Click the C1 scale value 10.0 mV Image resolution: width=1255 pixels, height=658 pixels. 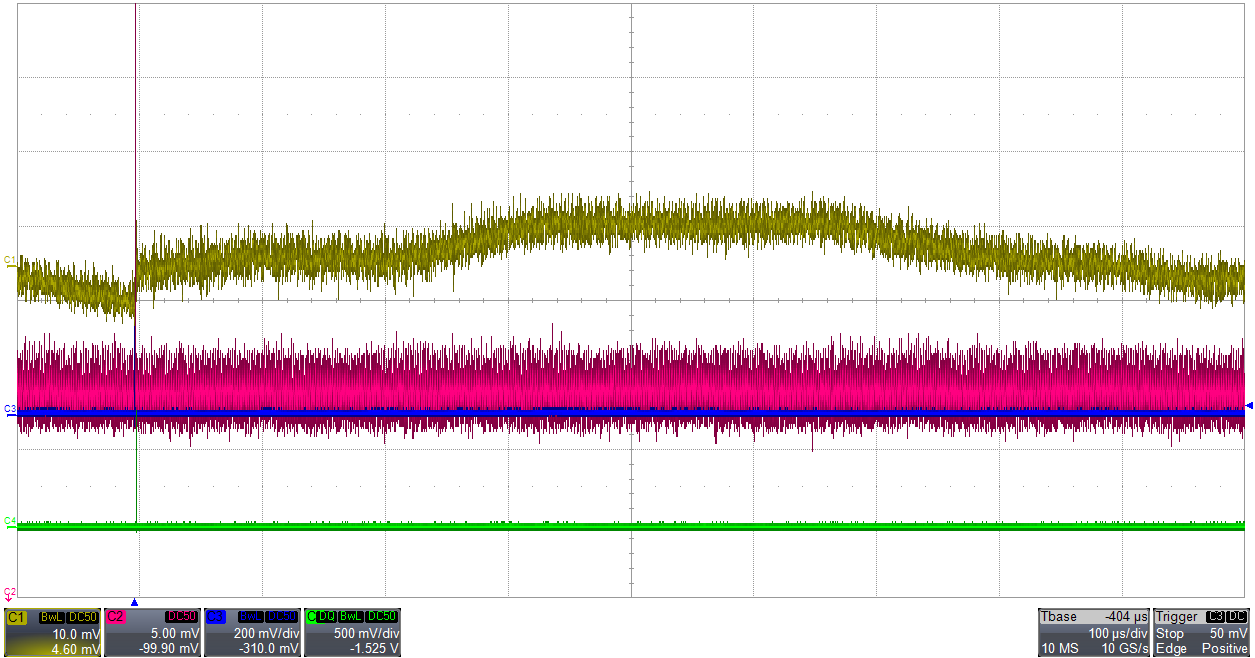tap(75, 634)
